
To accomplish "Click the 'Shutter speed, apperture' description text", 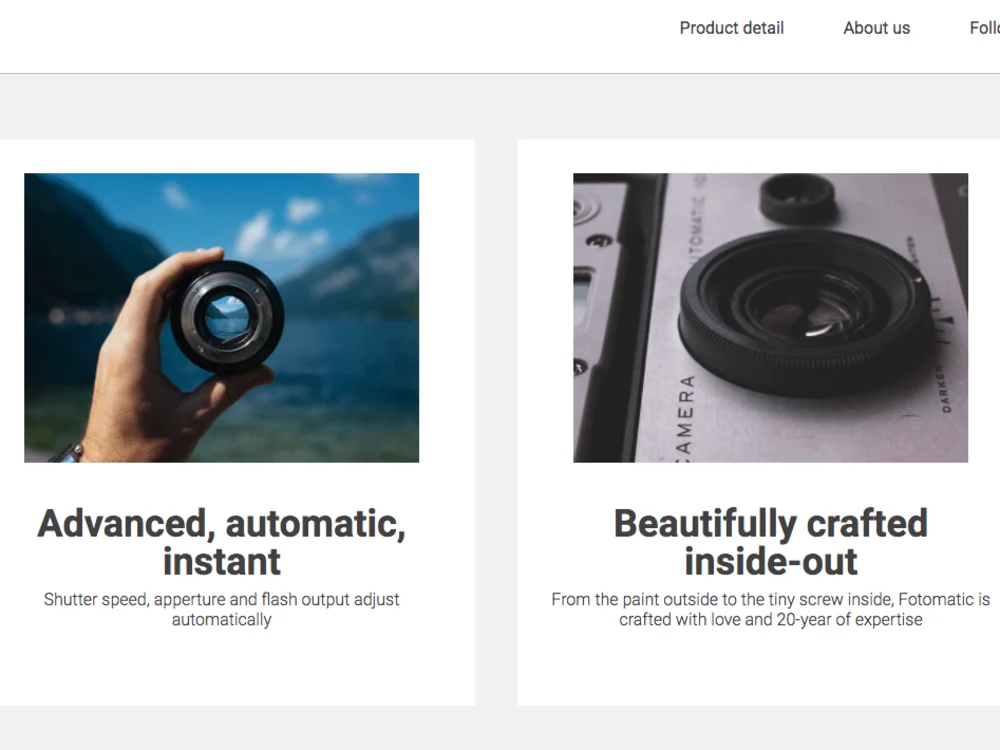I will coord(221,609).
